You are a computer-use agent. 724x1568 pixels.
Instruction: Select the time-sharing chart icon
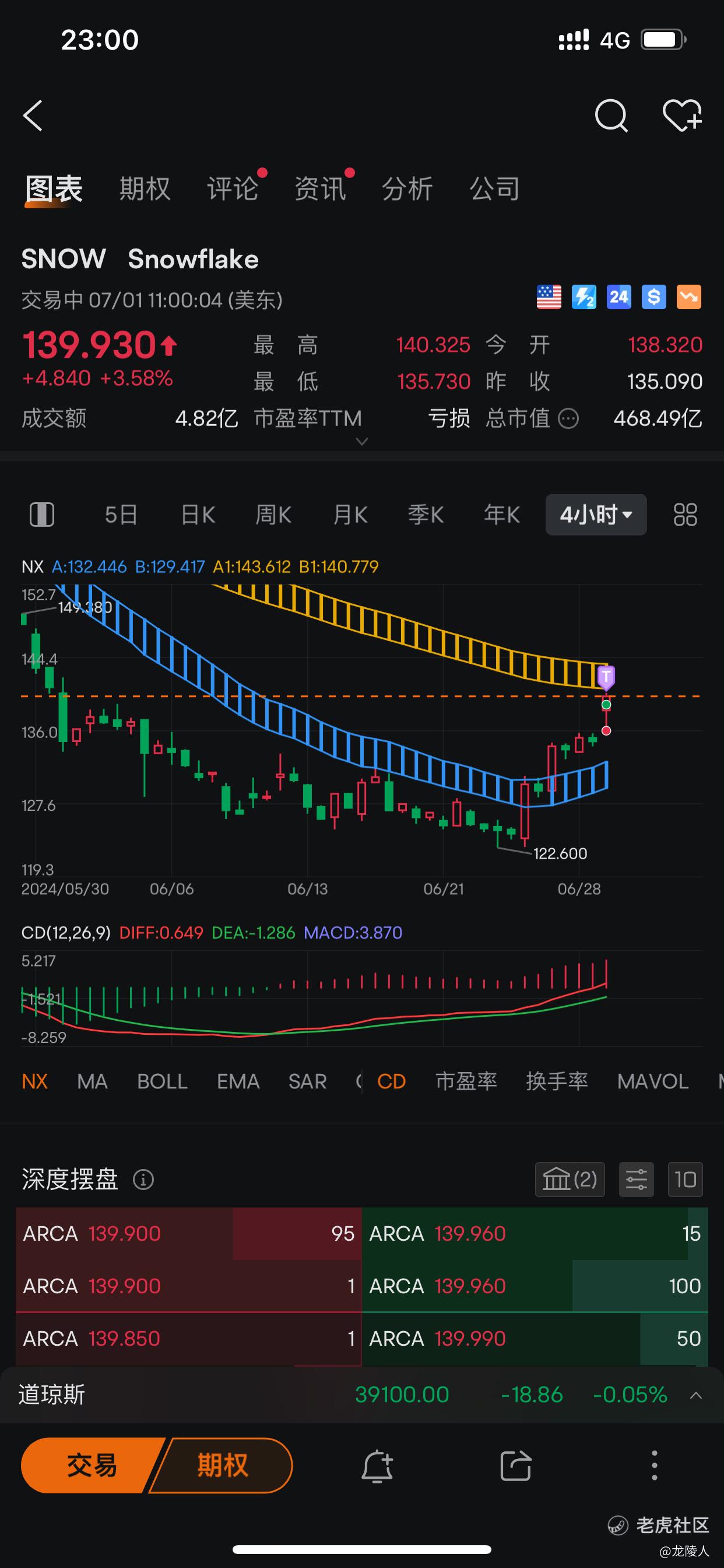pos(42,514)
